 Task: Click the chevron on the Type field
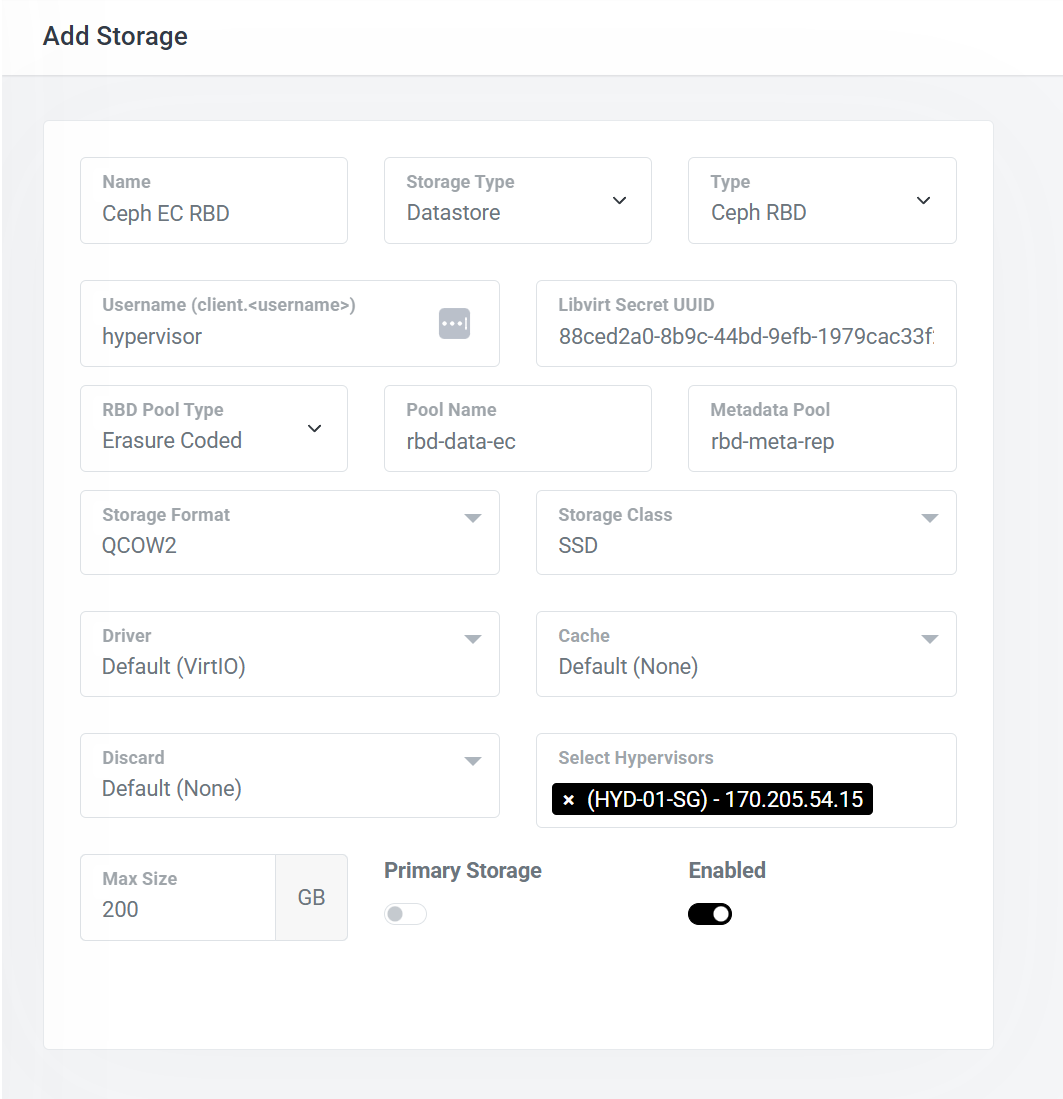coord(923,200)
